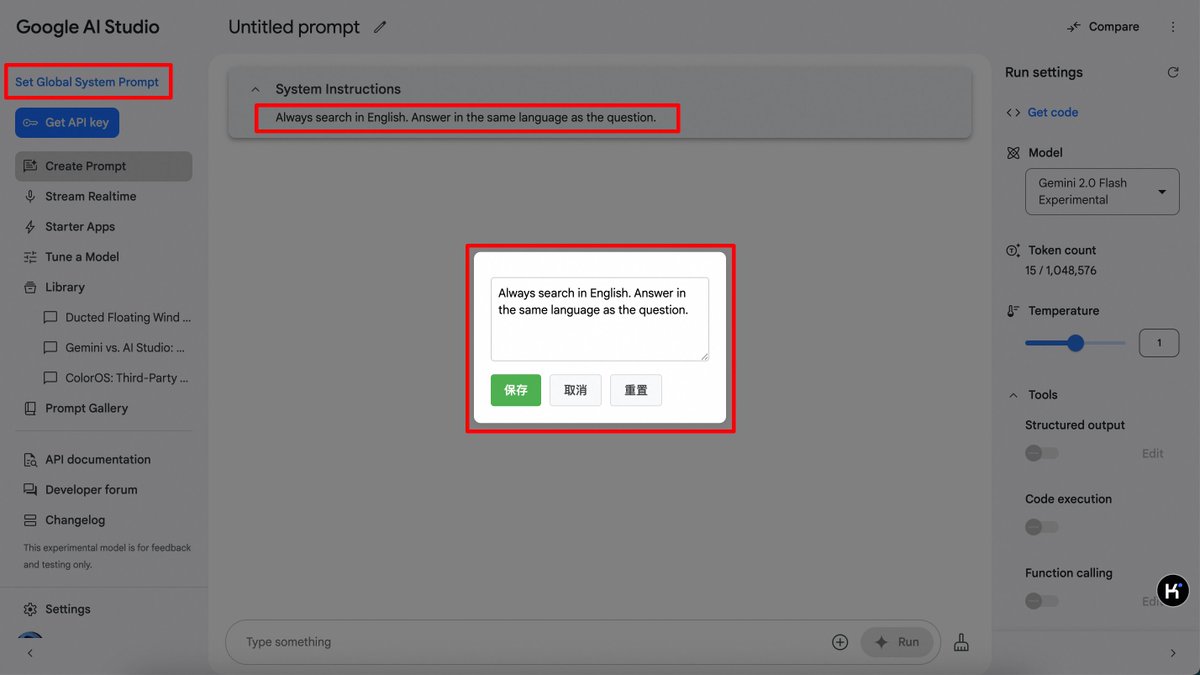Click the Settings gear icon
The height and width of the screenshot is (675, 1200).
pos(30,609)
